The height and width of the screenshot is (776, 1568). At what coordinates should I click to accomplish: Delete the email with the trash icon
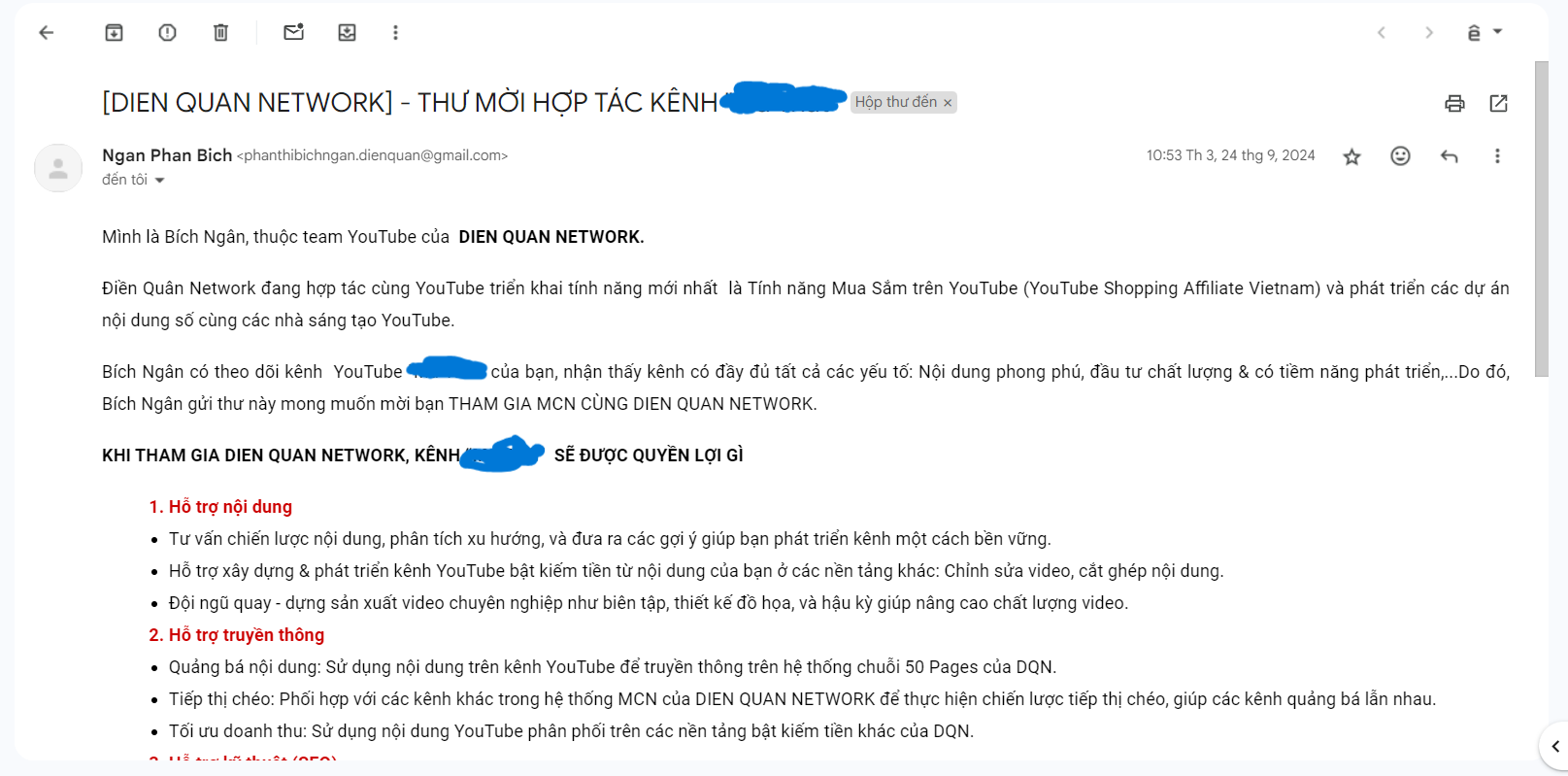[x=220, y=32]
